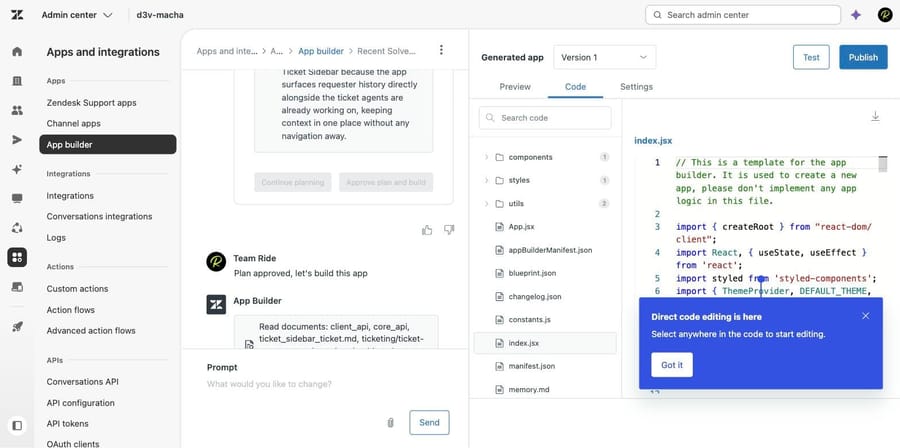Open Channel apps in sidebar
This screenshot has width=900, height=448.
73,123
